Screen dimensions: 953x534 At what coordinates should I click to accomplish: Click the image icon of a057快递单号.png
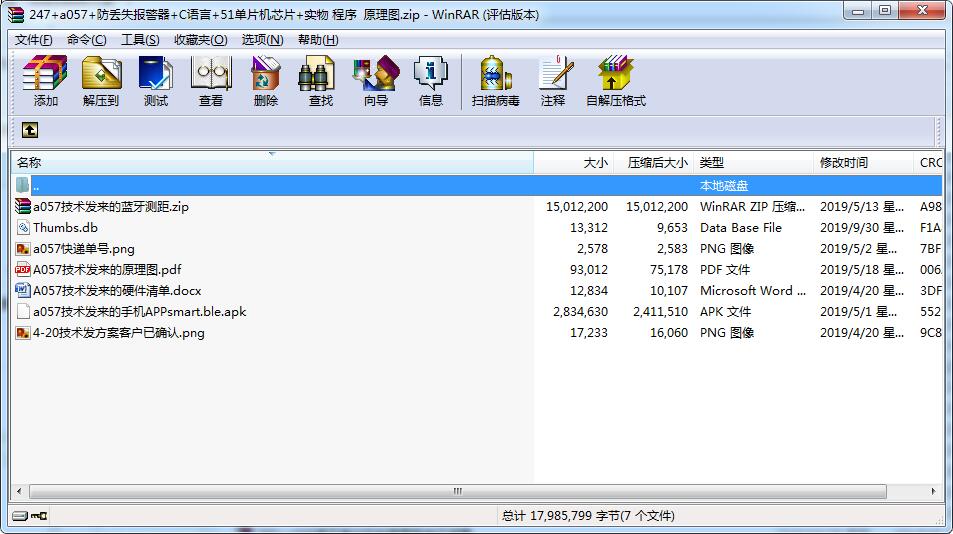pos(22,248)
